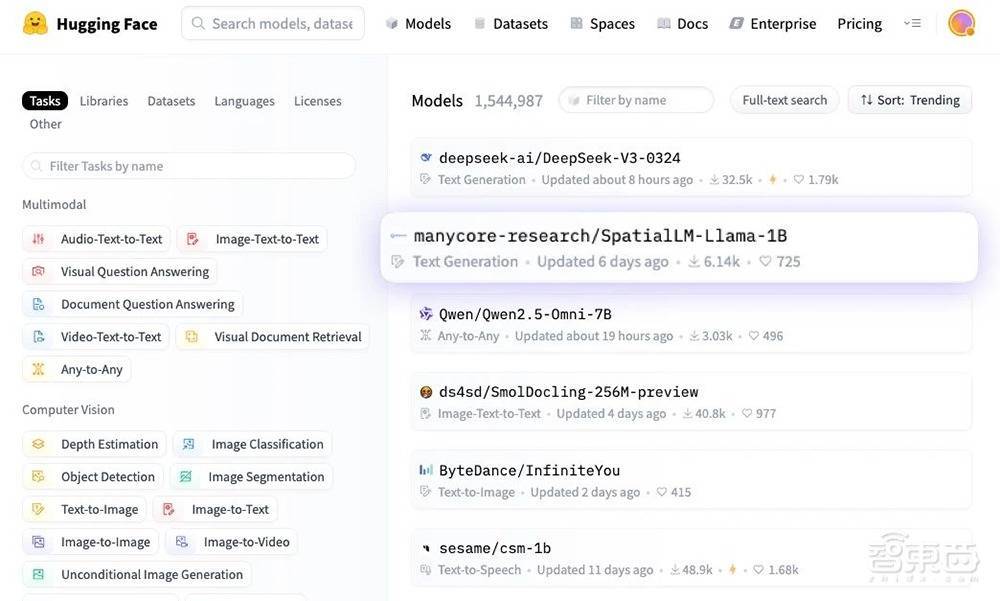Click the heart icon on DeepSeek-V3-0324
This screenshot has height=601, width=1000.
coord(798,180)
